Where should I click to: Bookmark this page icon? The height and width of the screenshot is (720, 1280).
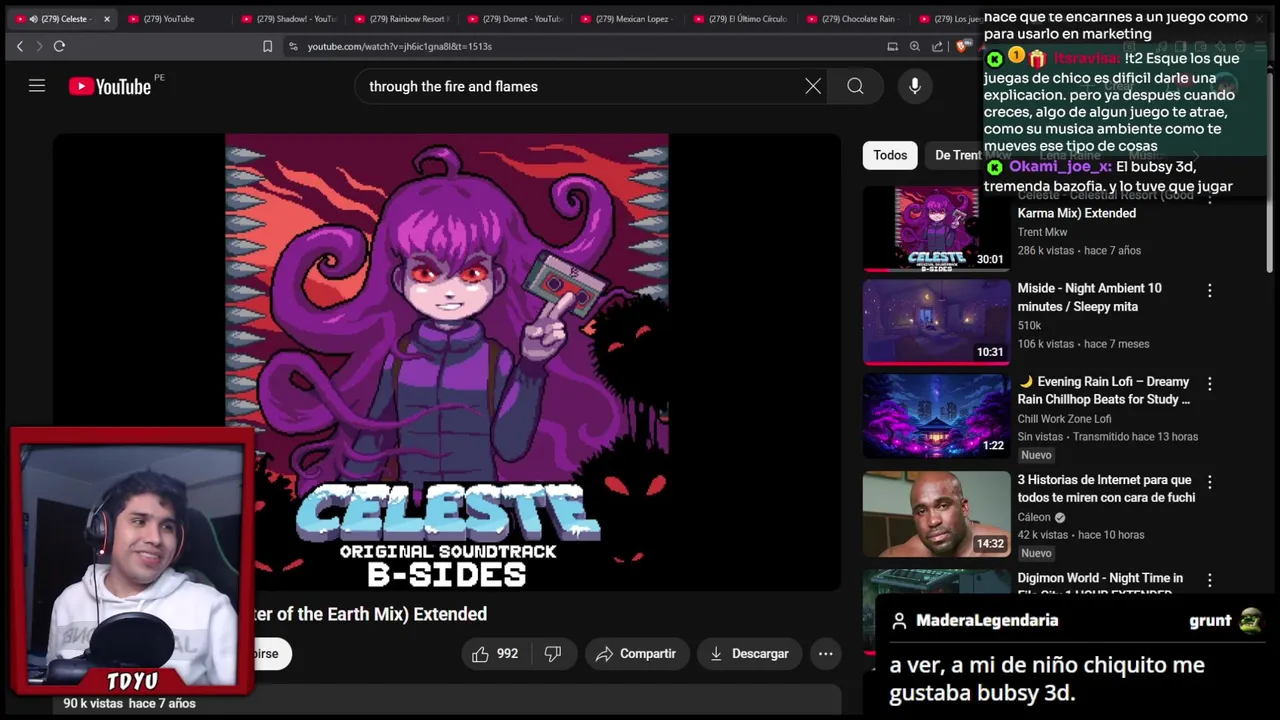(267, 46)
